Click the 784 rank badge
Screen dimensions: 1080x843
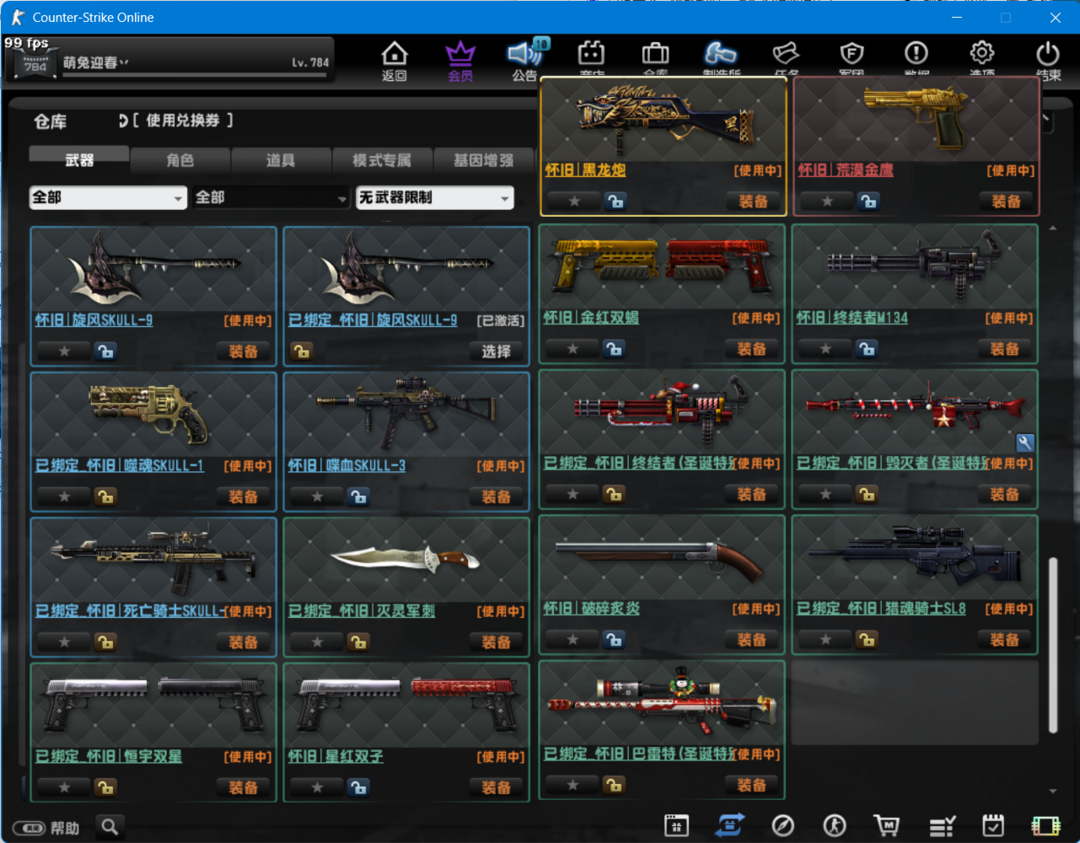click(34, 65)
